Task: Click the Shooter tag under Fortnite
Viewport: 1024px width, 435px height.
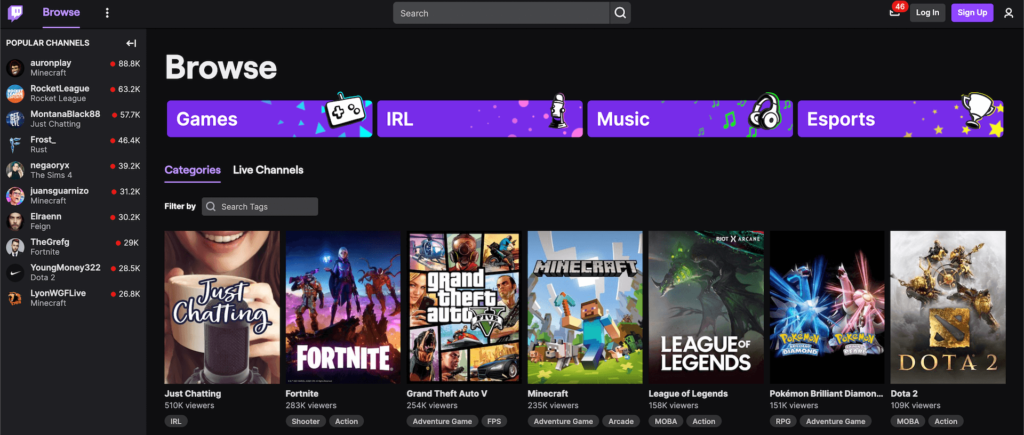Action: tap(306, 421)
